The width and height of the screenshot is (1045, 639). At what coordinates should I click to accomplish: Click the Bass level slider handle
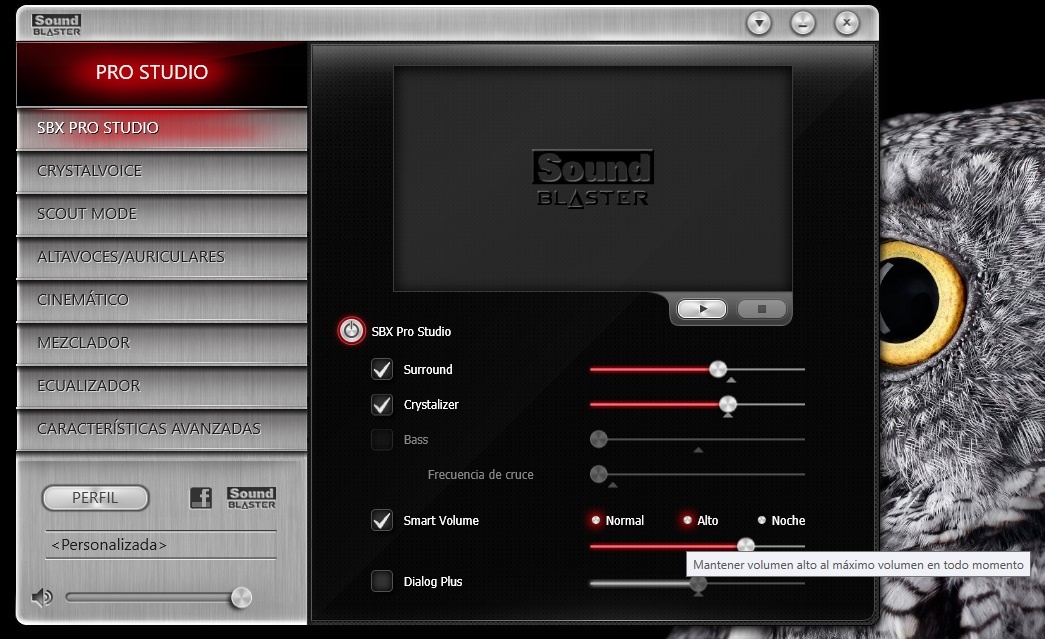(x=598, y=439)
